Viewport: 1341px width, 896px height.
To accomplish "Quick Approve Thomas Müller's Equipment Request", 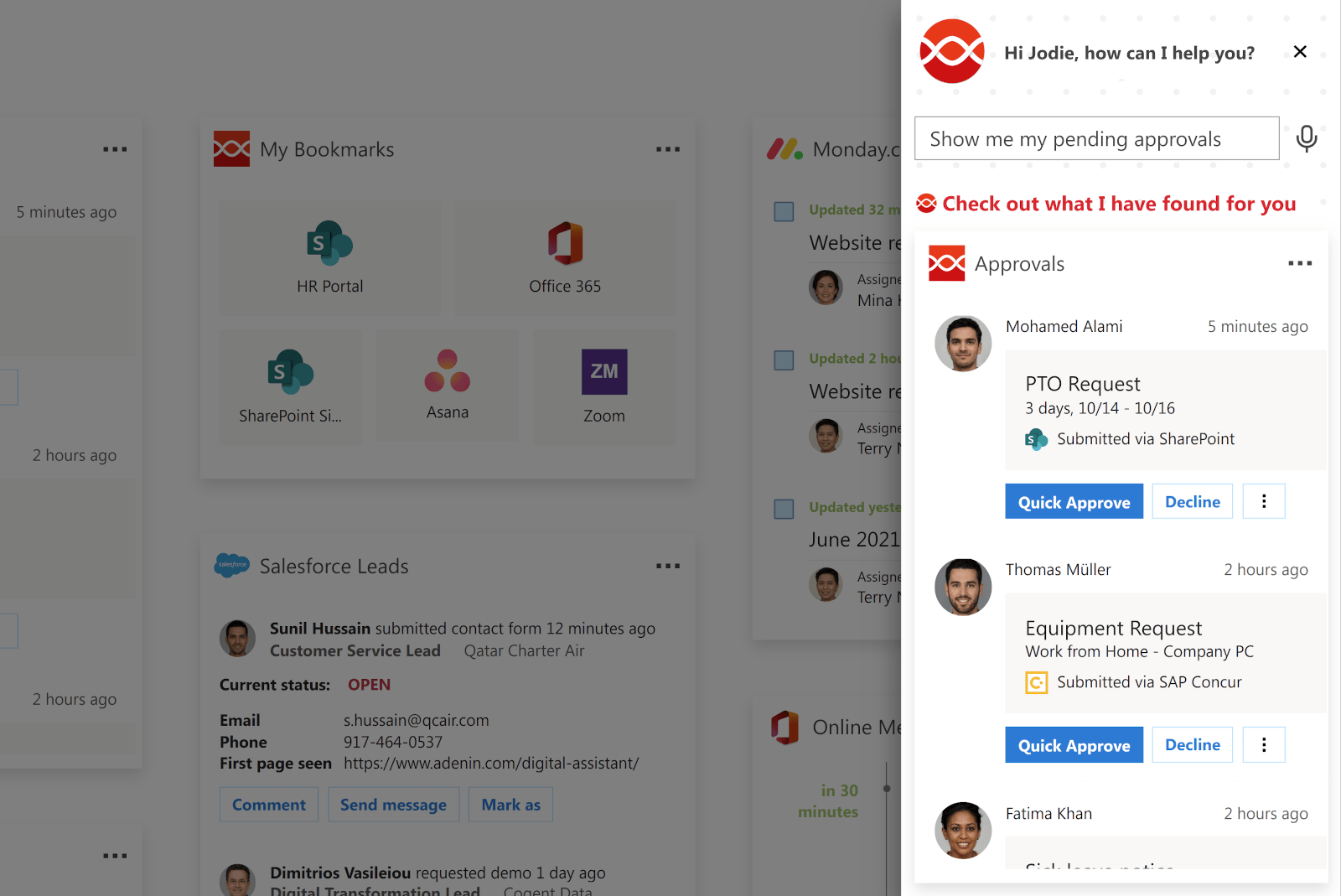I will coord(1074,744).
